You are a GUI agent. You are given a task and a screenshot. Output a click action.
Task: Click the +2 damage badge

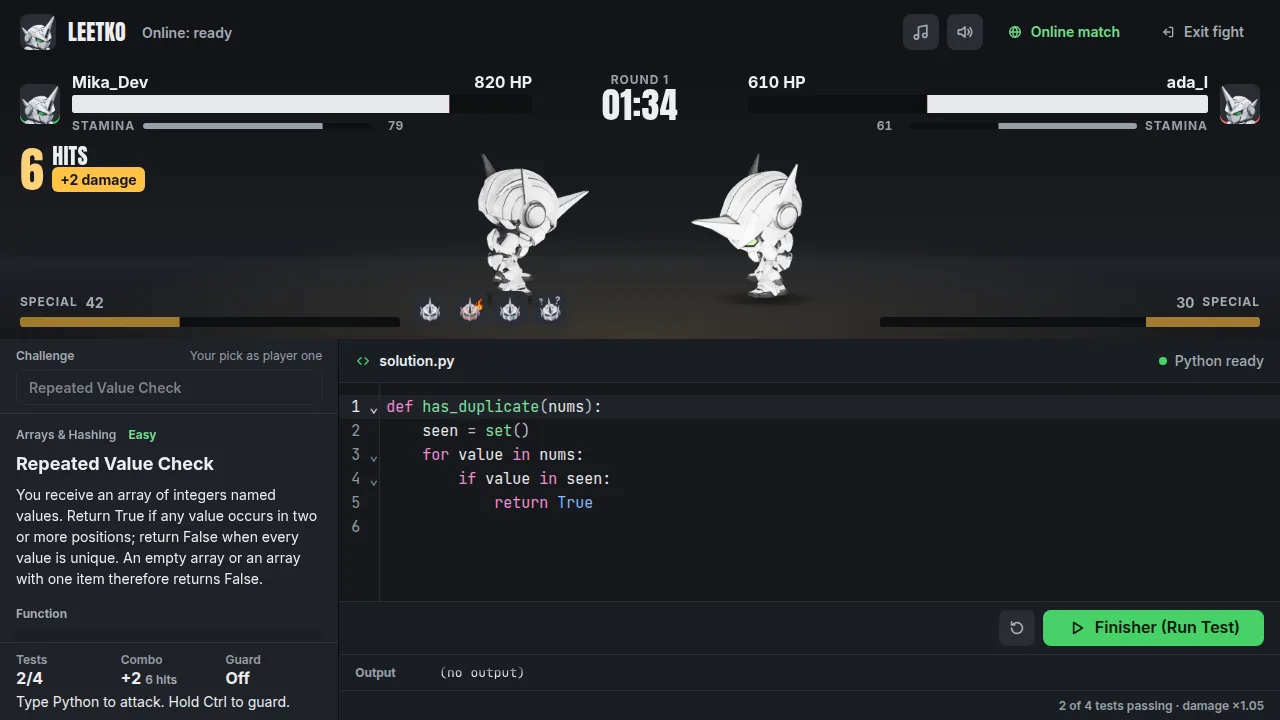pos(98,180)
